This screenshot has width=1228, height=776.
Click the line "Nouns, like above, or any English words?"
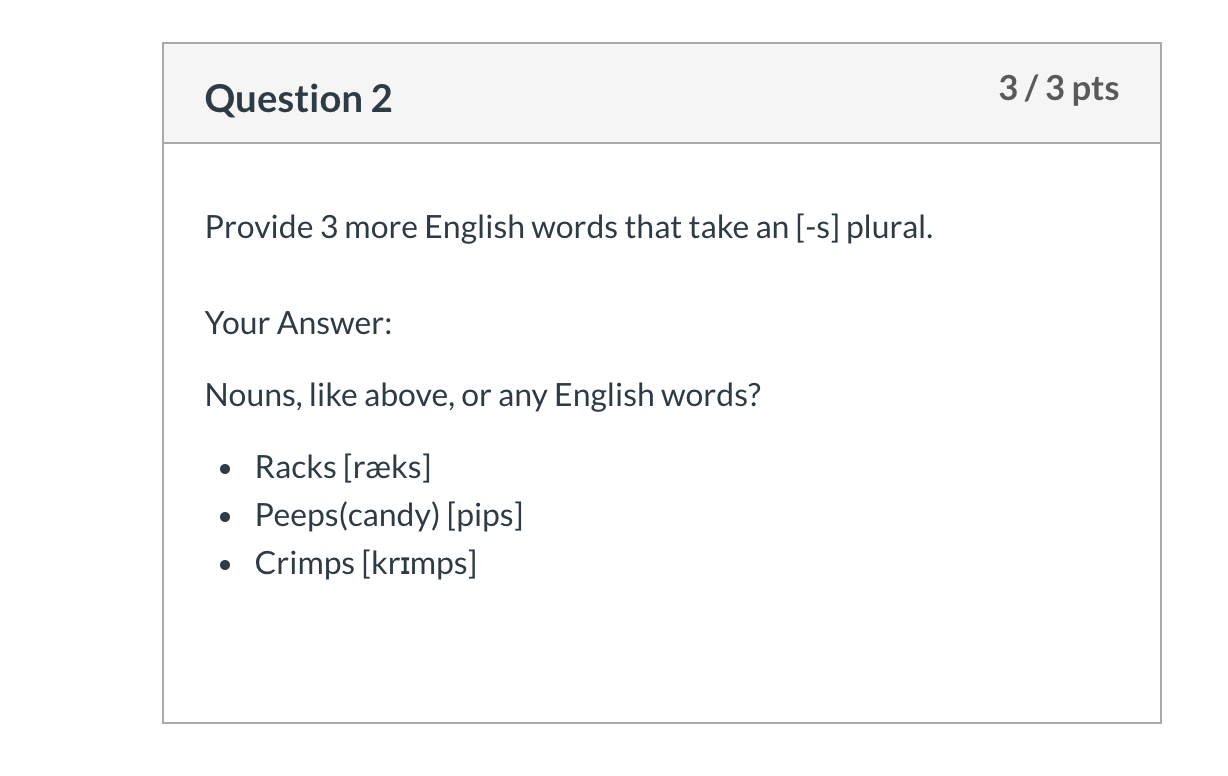[x=483, y=396]
